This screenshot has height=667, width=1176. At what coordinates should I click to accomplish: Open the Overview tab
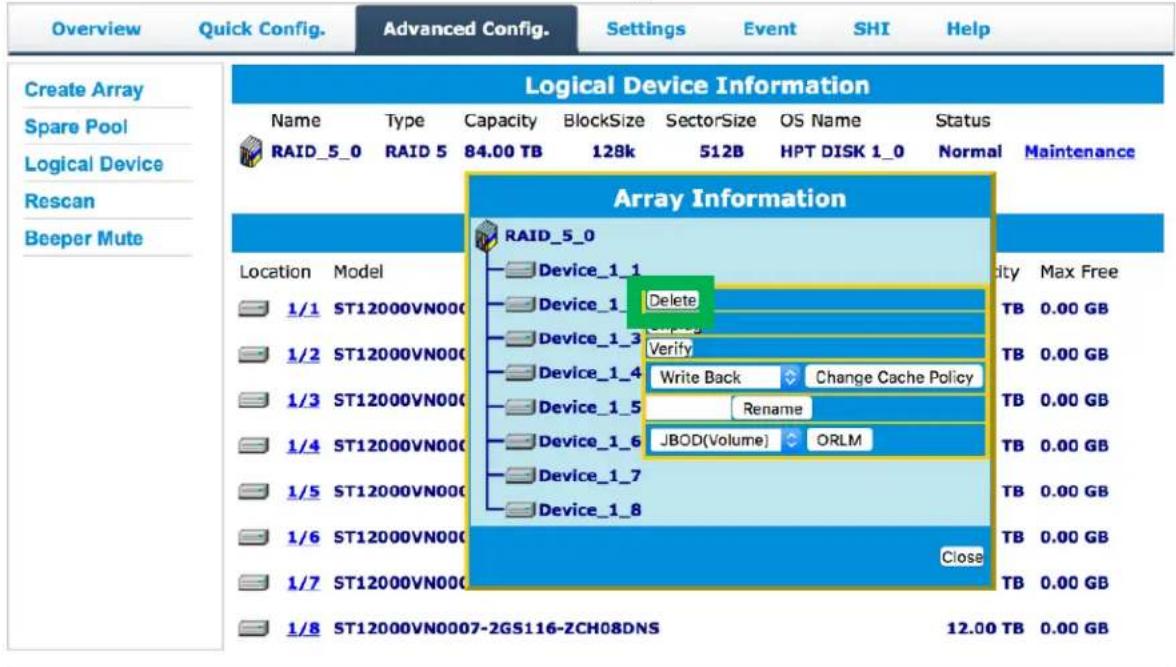click(x=96, y=29)
